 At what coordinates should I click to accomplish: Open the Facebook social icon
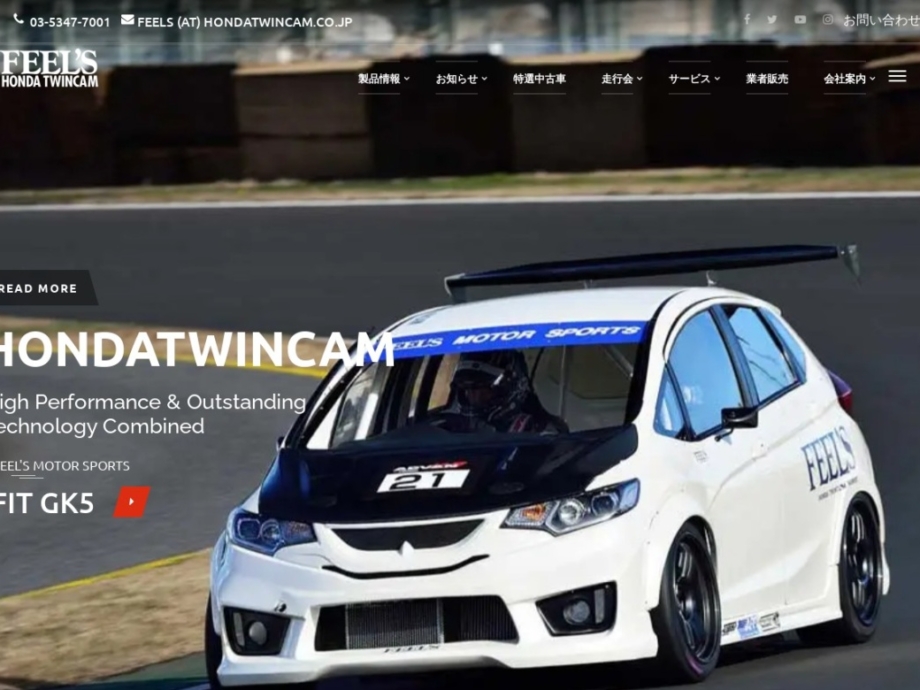tap(746, 19)
